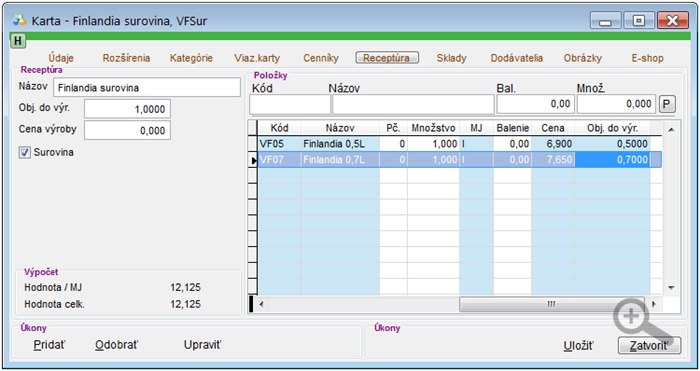
Task: Click the green H icon
Action: [18, 41]
